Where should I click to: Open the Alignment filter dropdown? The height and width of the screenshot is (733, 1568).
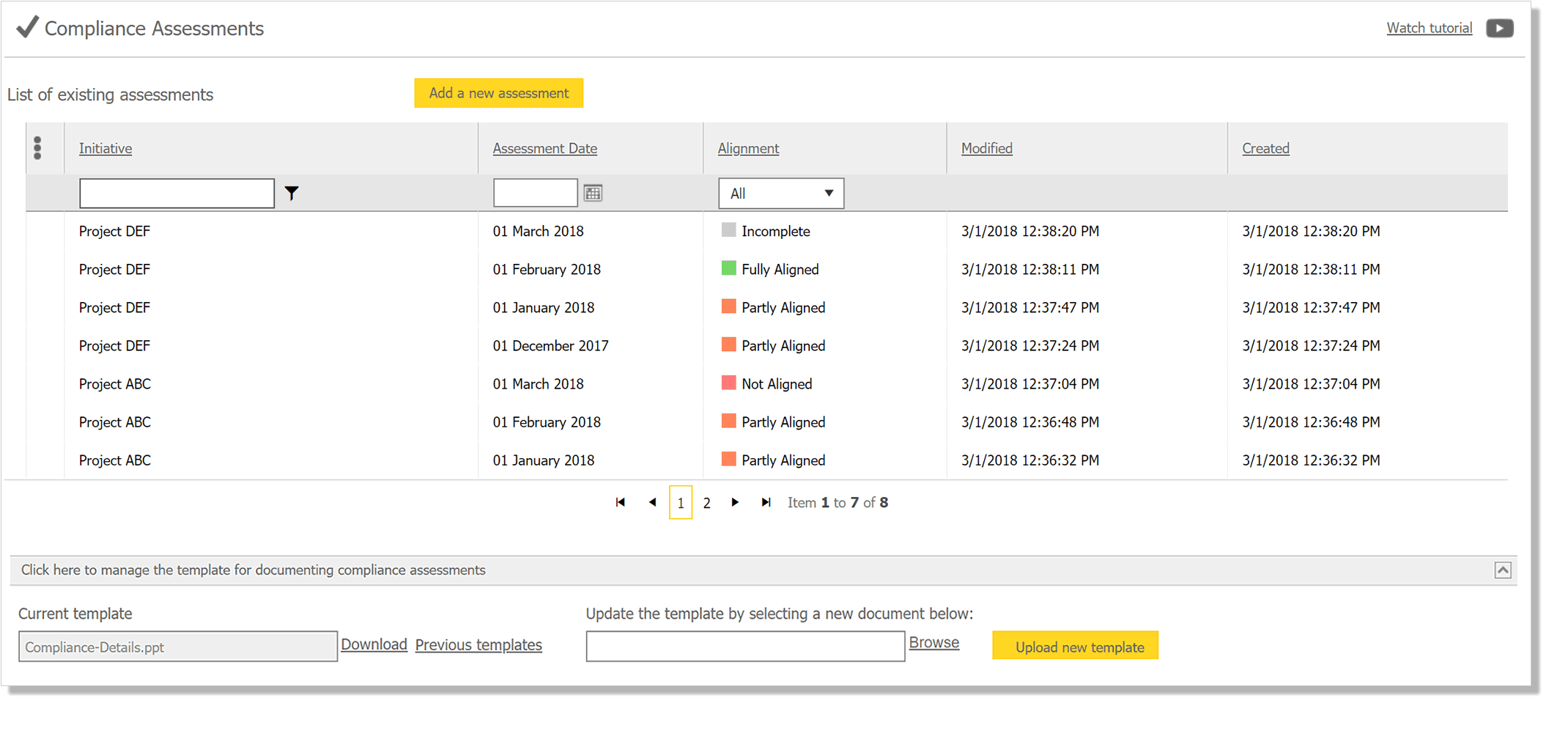(x=781, y=194)
